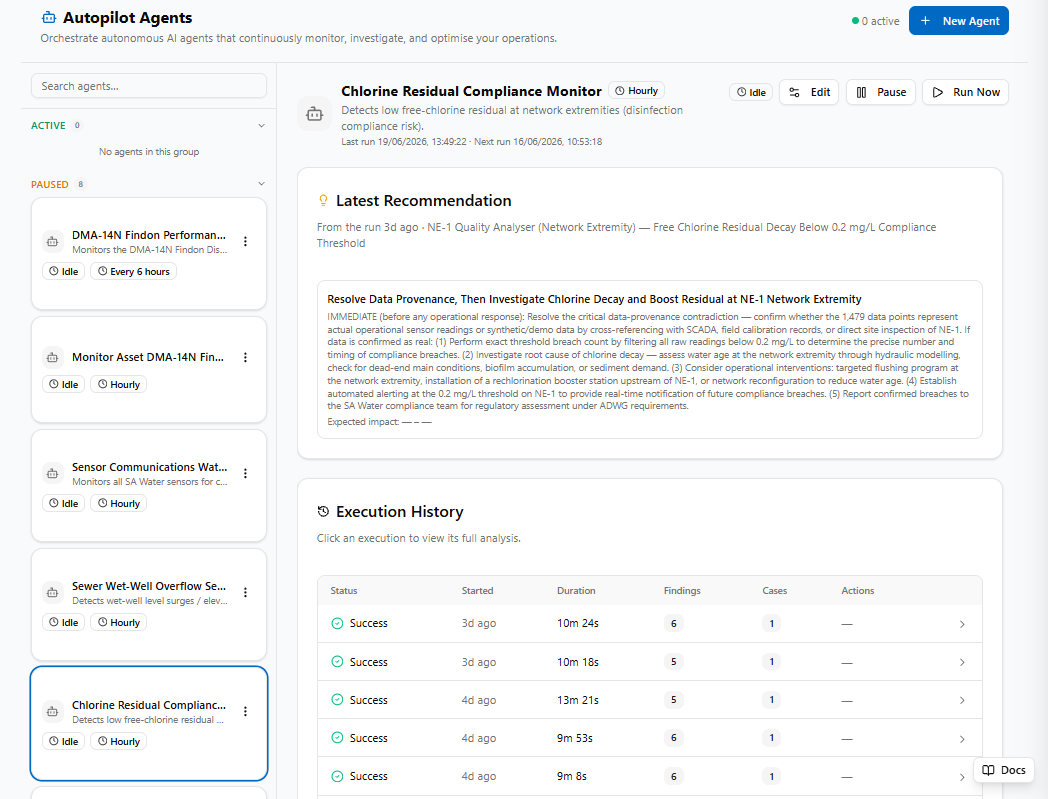Click robot icon on DMA-14N Findon Performance card

tap(52, 241)
